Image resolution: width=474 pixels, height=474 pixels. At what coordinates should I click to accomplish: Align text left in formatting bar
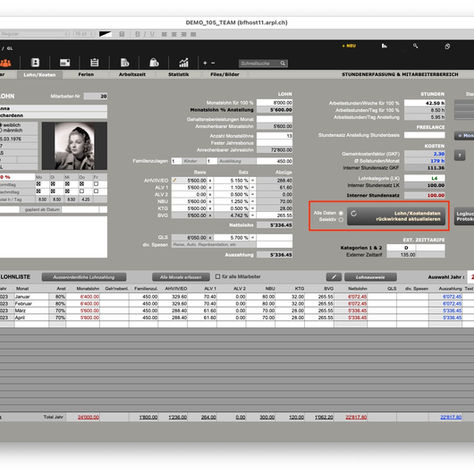click(164, 34)
